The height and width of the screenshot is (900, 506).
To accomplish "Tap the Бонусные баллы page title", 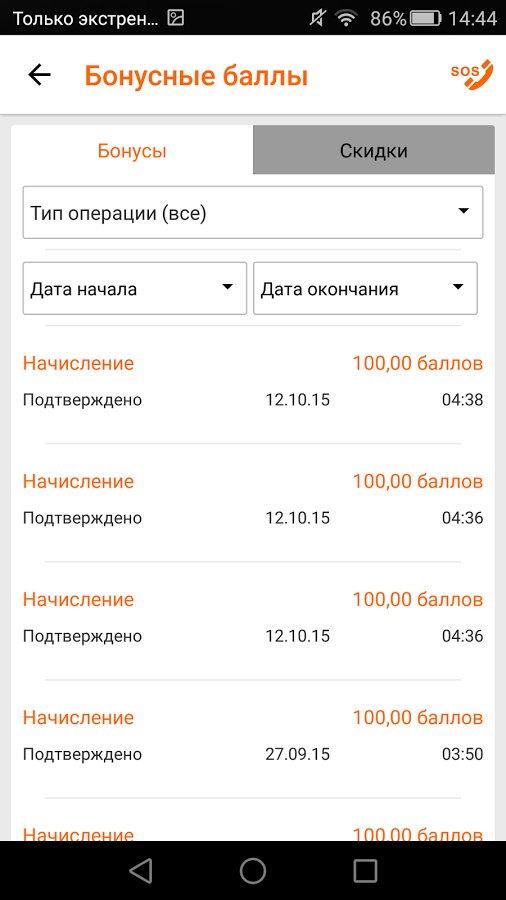I will pyautogui.click(x=196, y=76).
